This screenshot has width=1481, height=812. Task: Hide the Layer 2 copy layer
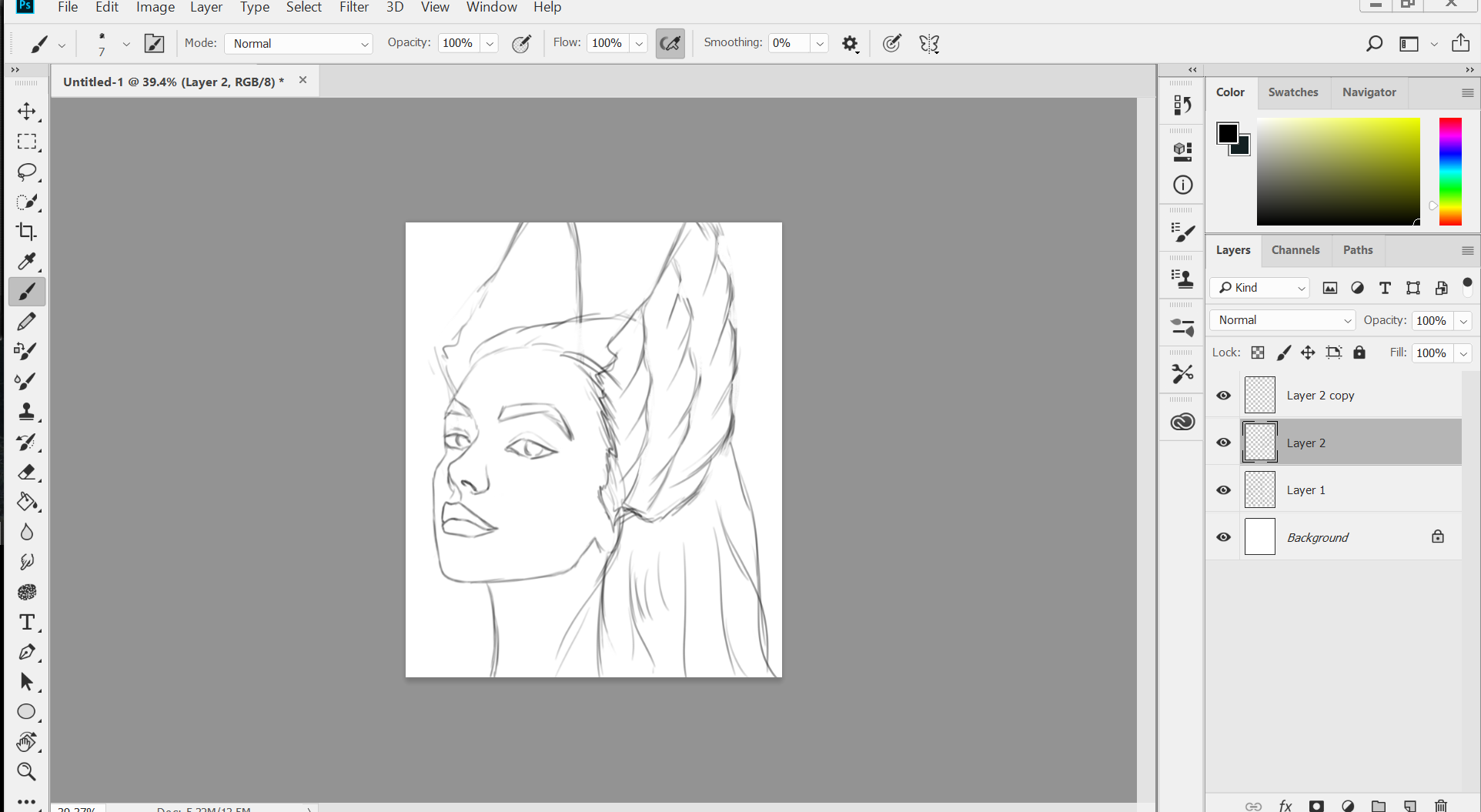click(1223, 396)
